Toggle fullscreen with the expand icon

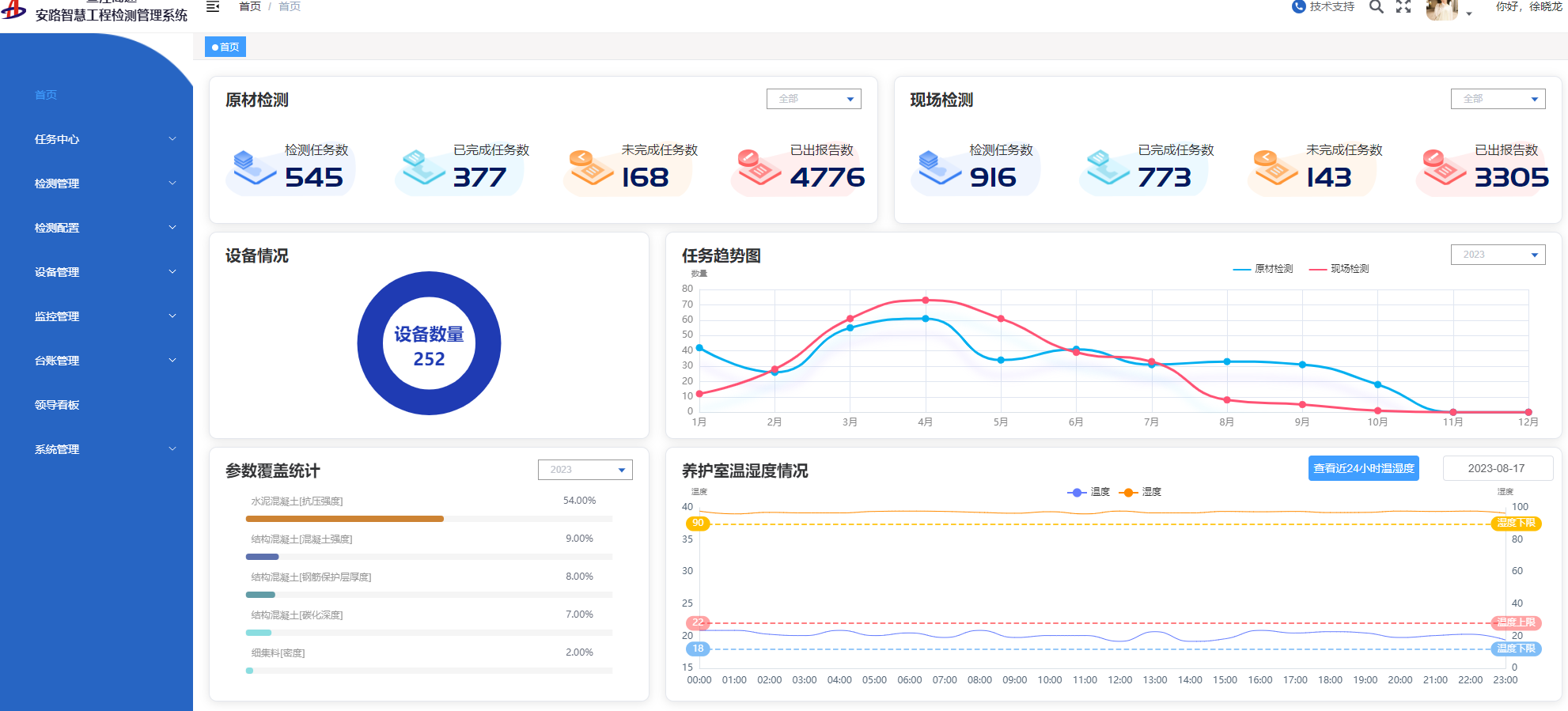coord(1403,7)
